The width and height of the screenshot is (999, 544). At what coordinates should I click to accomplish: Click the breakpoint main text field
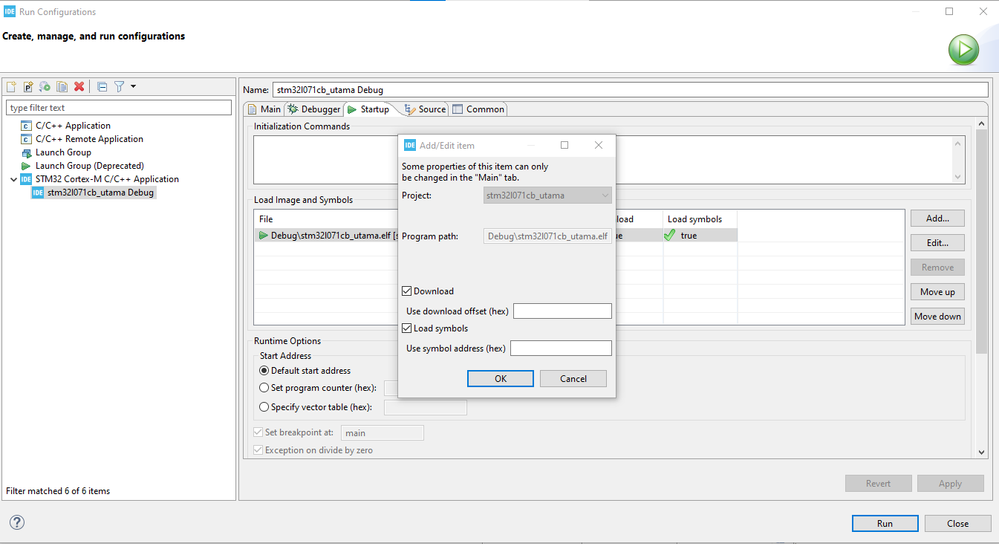[x=382, y=433]
